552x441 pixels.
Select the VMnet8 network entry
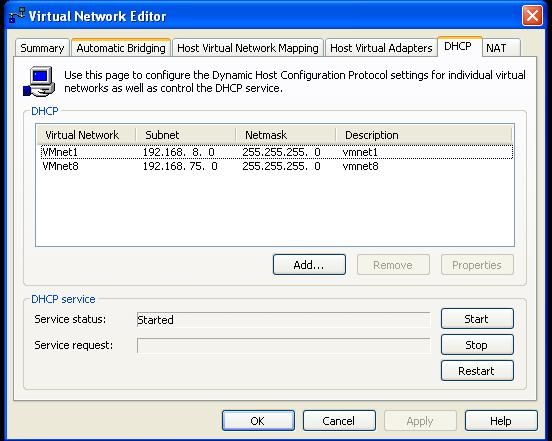[277, 166]
